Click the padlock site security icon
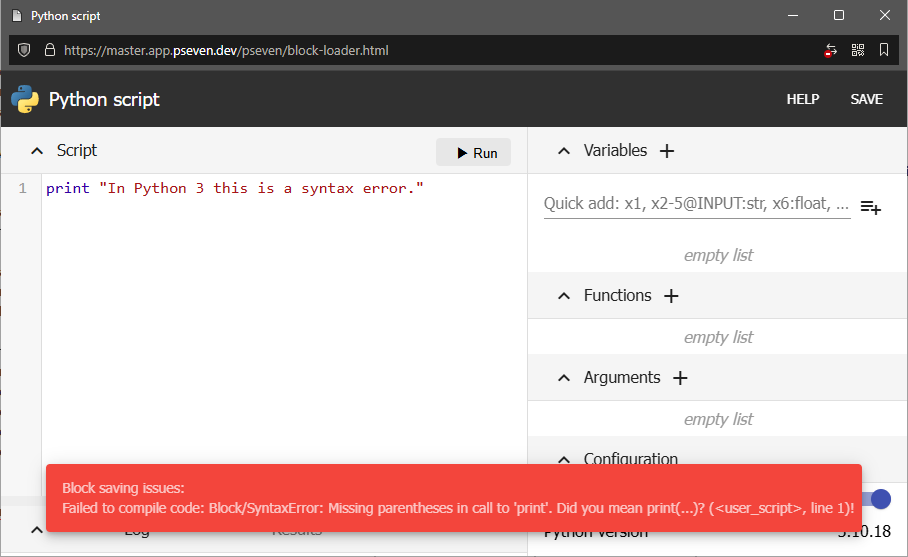Image resolution: width=908 pixels, height=557 pixels. tap(48, 50)
